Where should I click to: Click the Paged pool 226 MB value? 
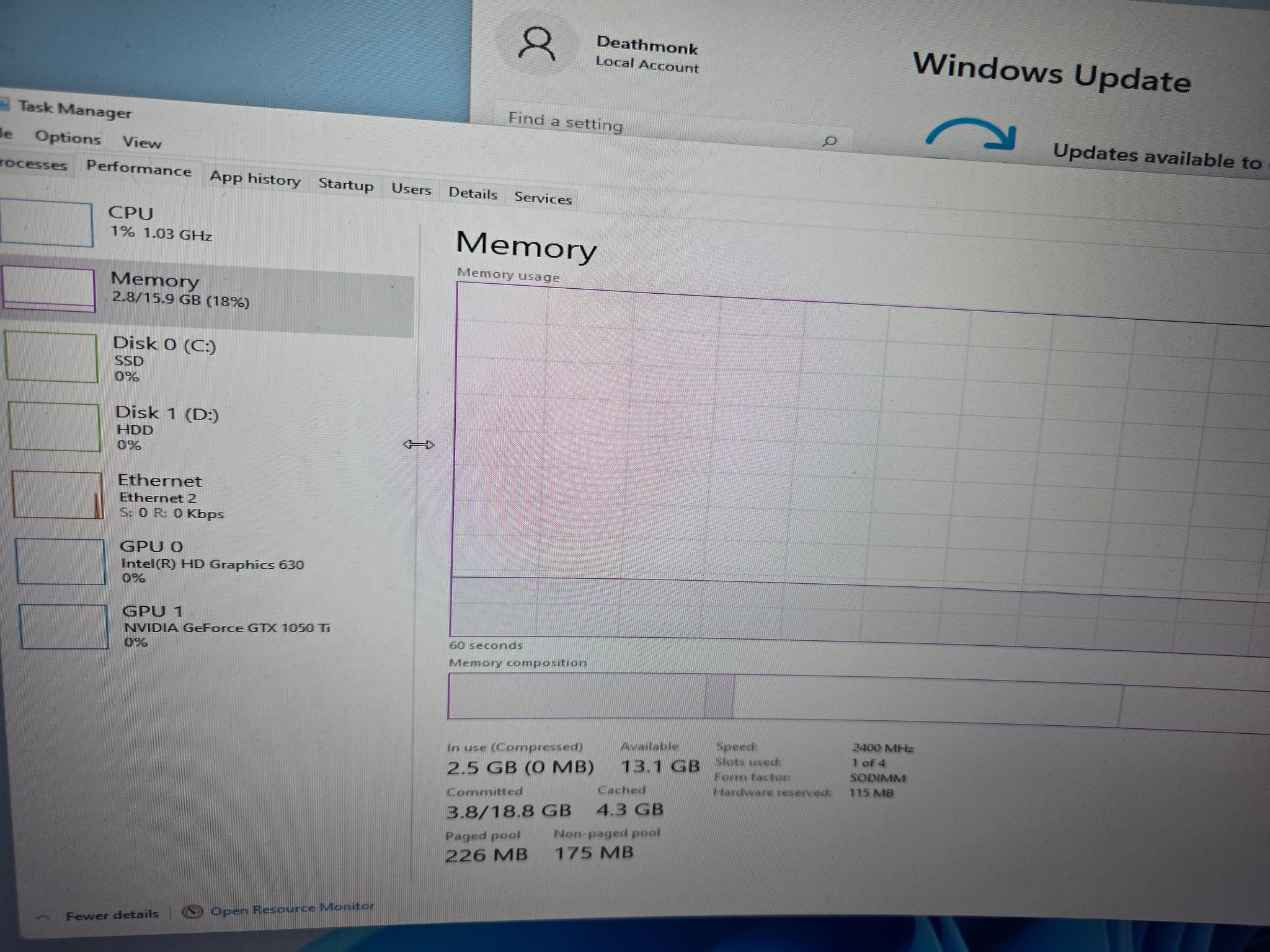point(486,855)
